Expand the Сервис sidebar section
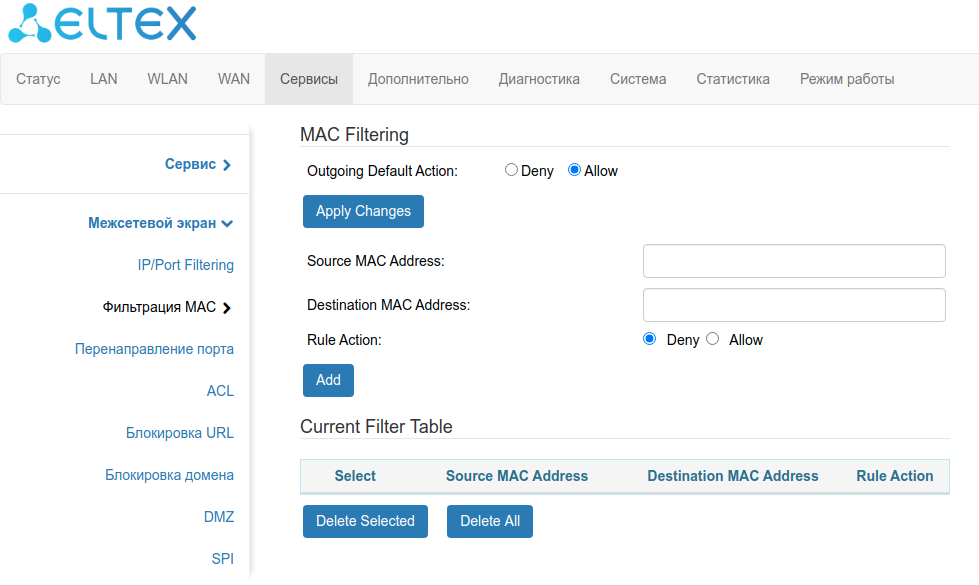 coord(198,164)
